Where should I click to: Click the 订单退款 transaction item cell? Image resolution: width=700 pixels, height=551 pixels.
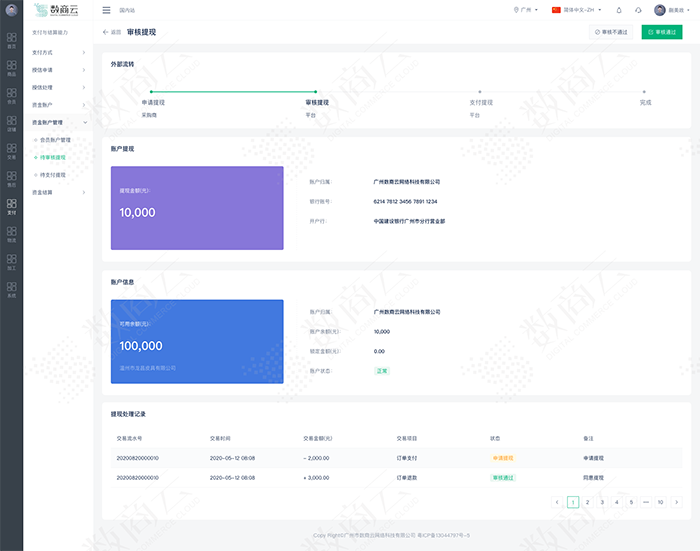click(407, 478)
